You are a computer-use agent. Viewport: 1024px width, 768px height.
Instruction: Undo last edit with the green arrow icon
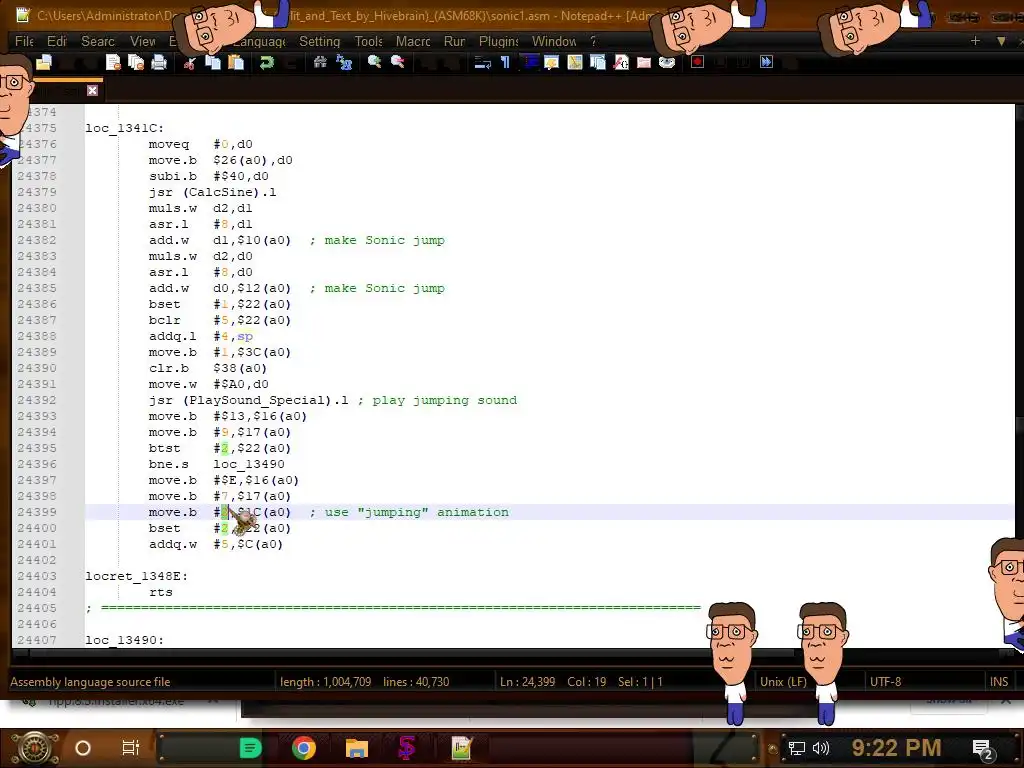tap(266, 63)
